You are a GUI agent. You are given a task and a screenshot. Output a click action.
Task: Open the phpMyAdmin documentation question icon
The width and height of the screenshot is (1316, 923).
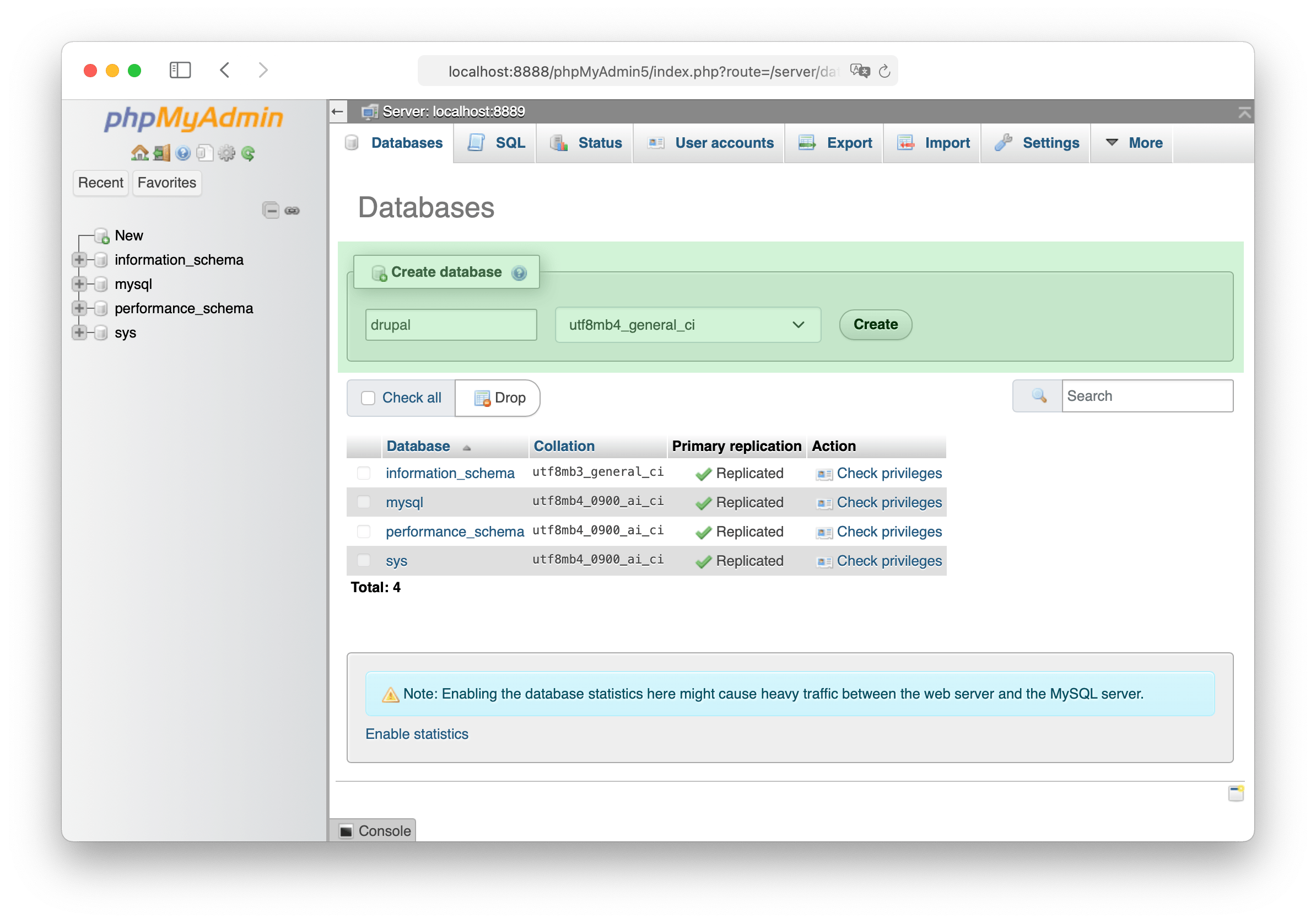click(183, 153)
